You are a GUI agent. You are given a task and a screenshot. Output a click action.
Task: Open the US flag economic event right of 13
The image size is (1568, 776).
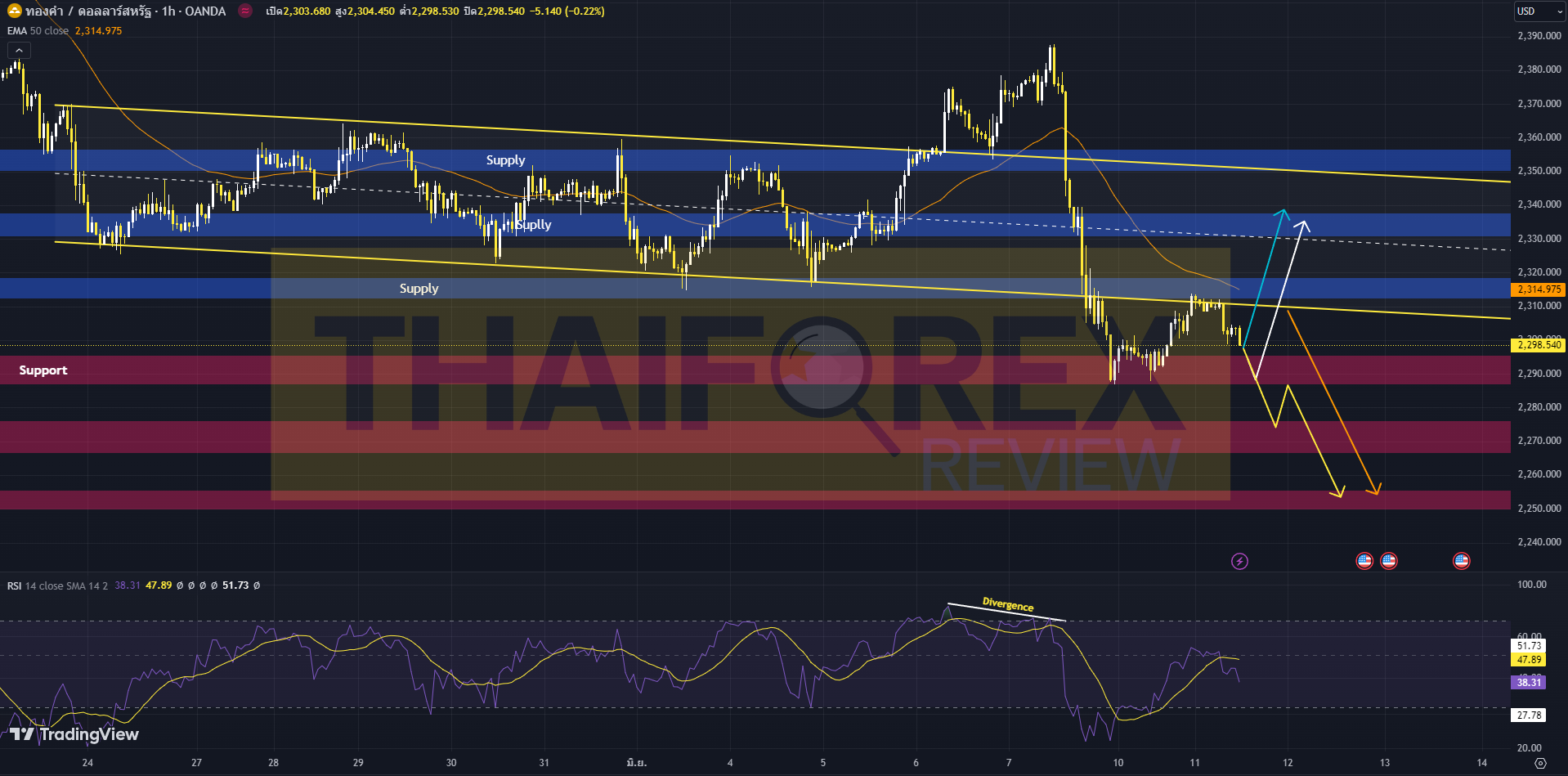click(1388, 561)
